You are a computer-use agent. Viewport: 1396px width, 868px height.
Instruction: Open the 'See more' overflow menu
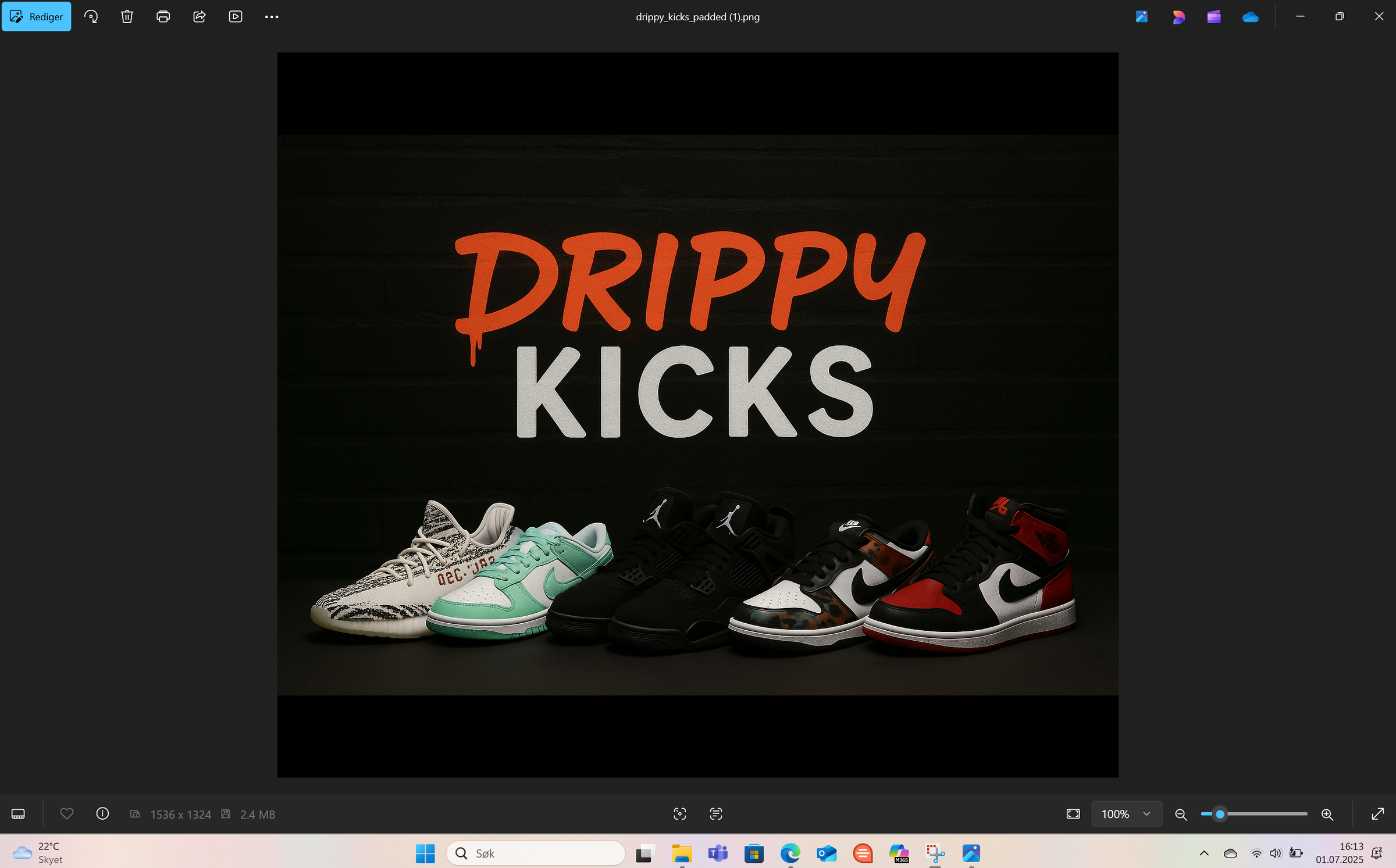click(271, 16)
